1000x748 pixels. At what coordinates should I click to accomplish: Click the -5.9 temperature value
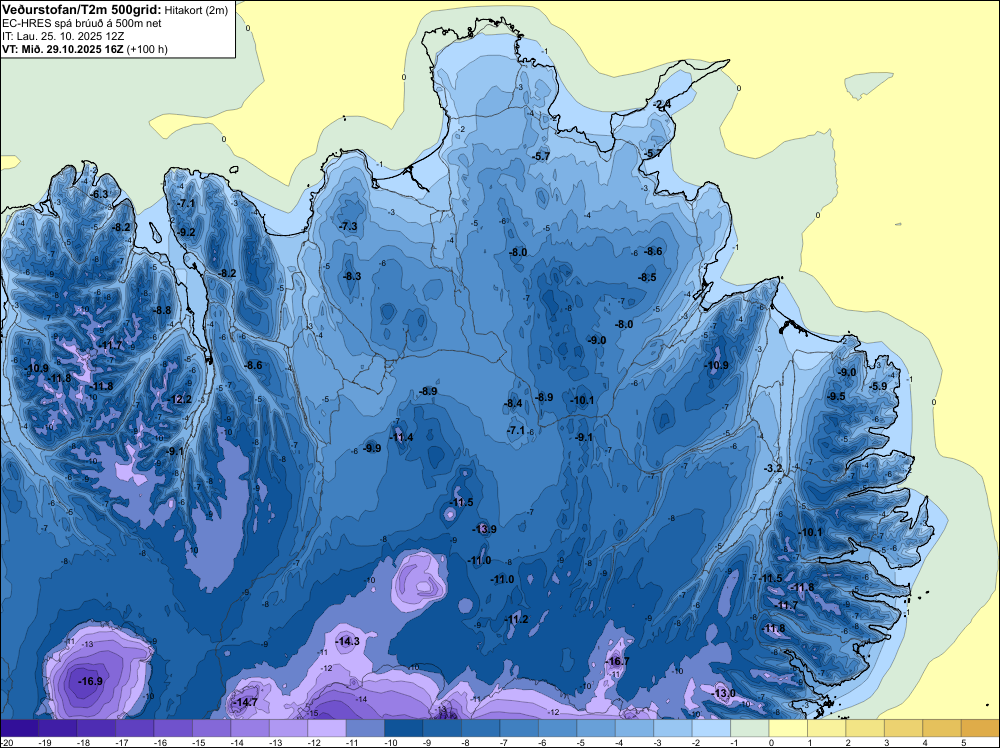point(878,386)
